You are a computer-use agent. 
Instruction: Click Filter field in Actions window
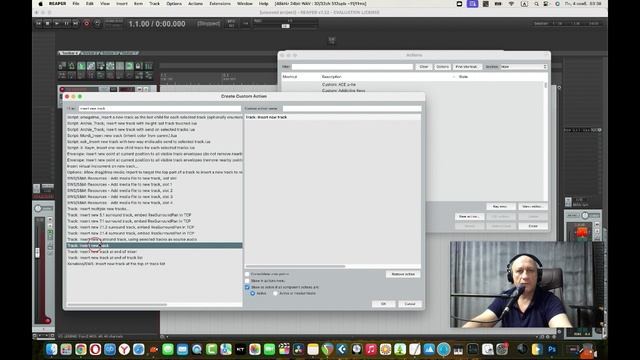[x=352, y=67]
